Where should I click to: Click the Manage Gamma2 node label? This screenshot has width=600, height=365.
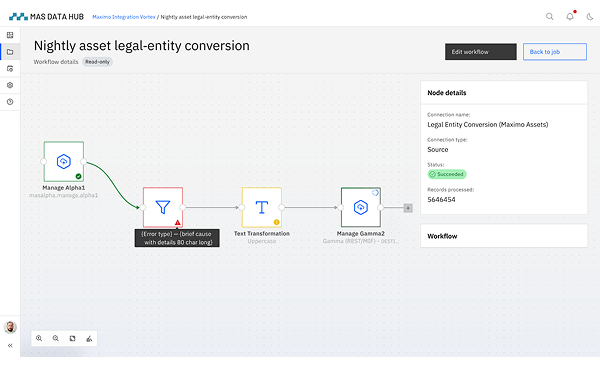pos(360,233)
